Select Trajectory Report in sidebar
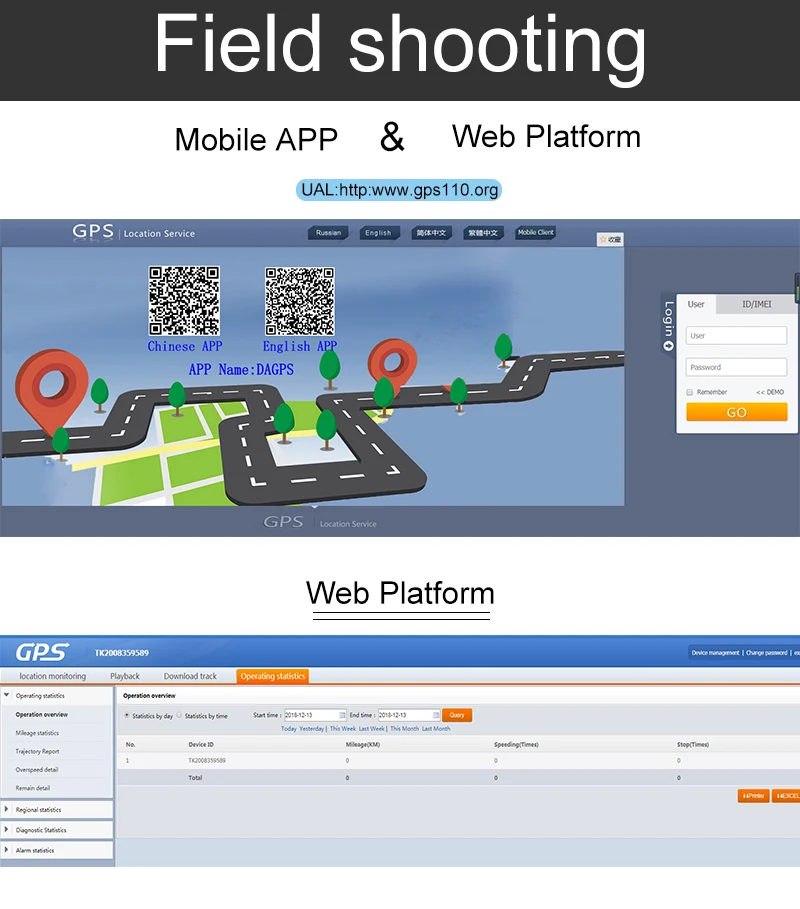This screenshot has height=909, width=800. click(37, 751)
